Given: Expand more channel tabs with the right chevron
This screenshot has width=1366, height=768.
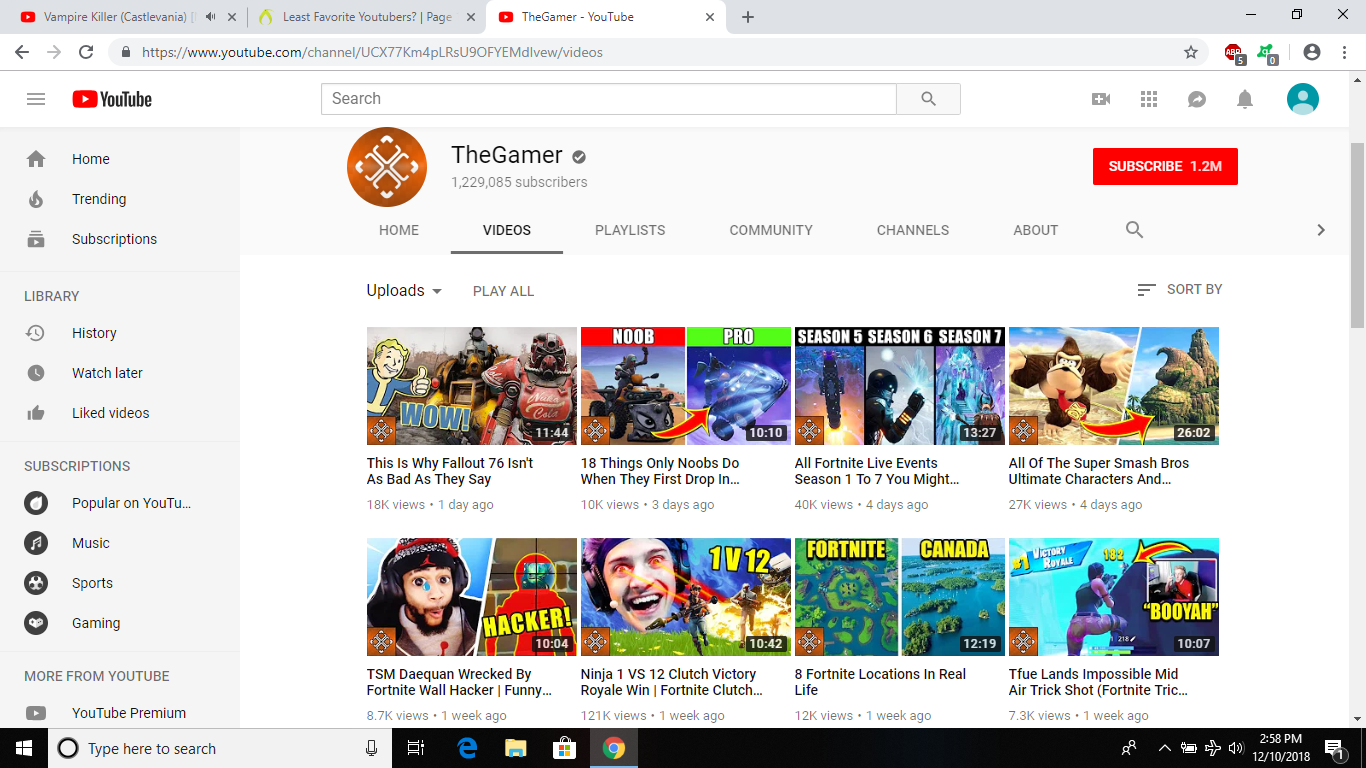Looking at the screenshot, I should (x=1320, y=230).
